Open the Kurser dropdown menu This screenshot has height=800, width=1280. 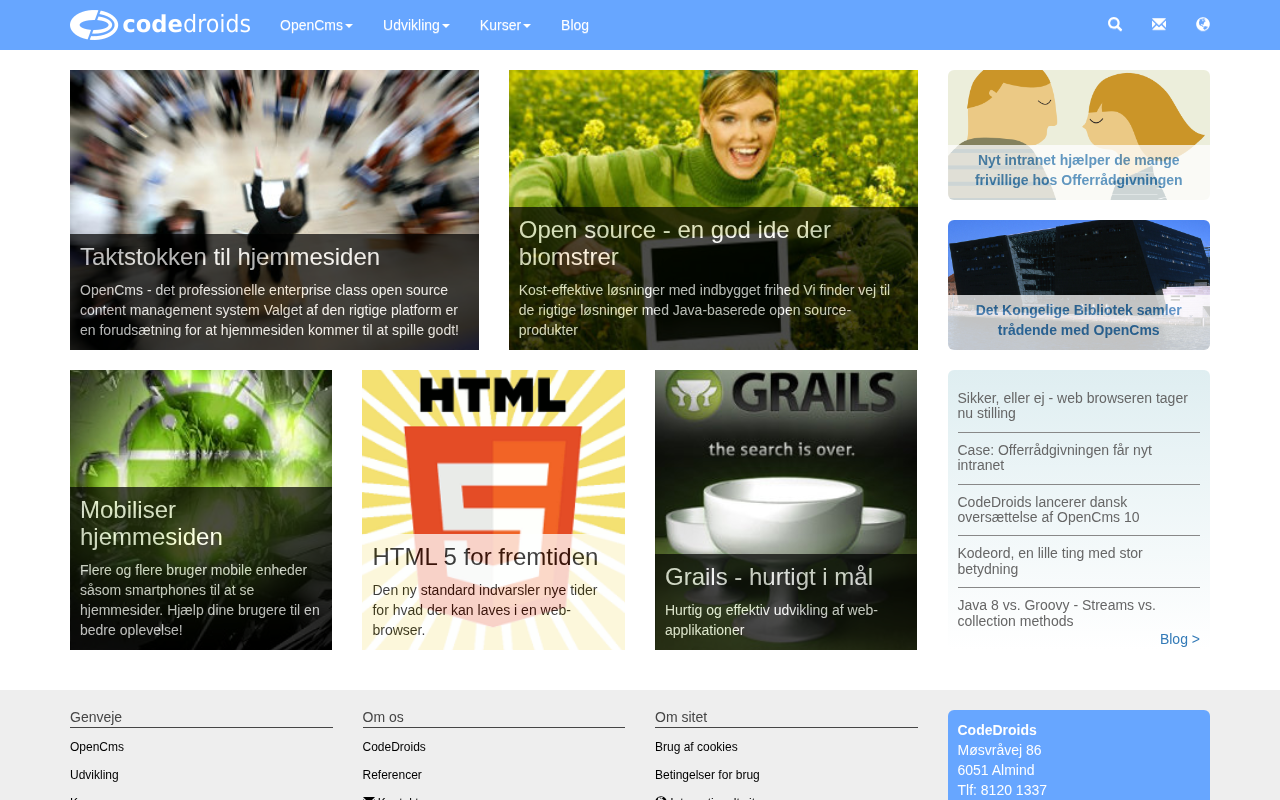pos(505,25)
